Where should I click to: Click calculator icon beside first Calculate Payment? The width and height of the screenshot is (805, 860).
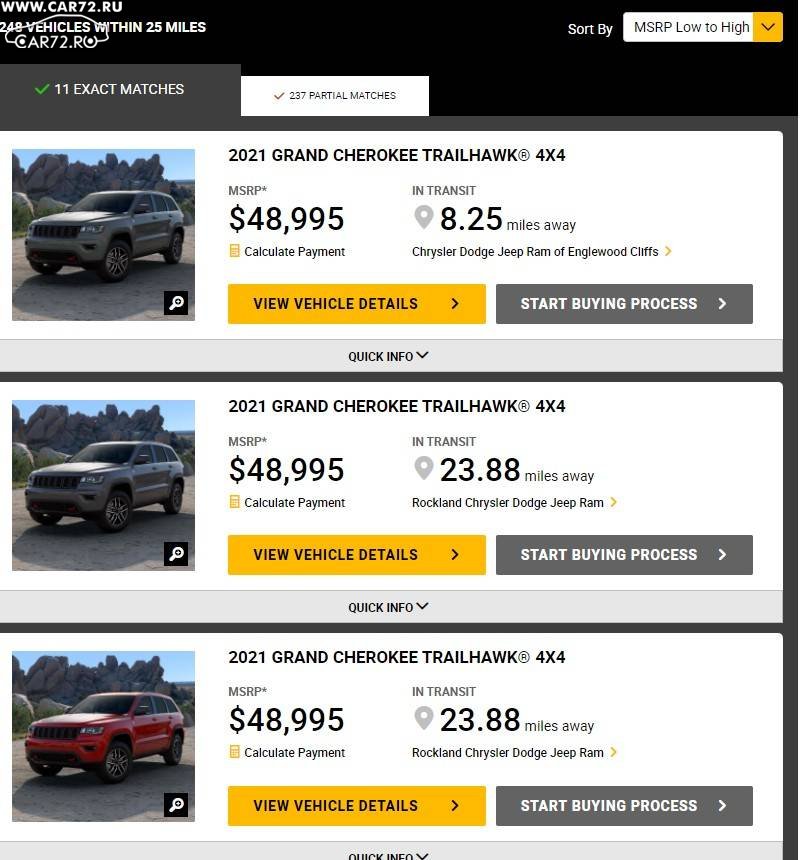(x=234, y=251)
